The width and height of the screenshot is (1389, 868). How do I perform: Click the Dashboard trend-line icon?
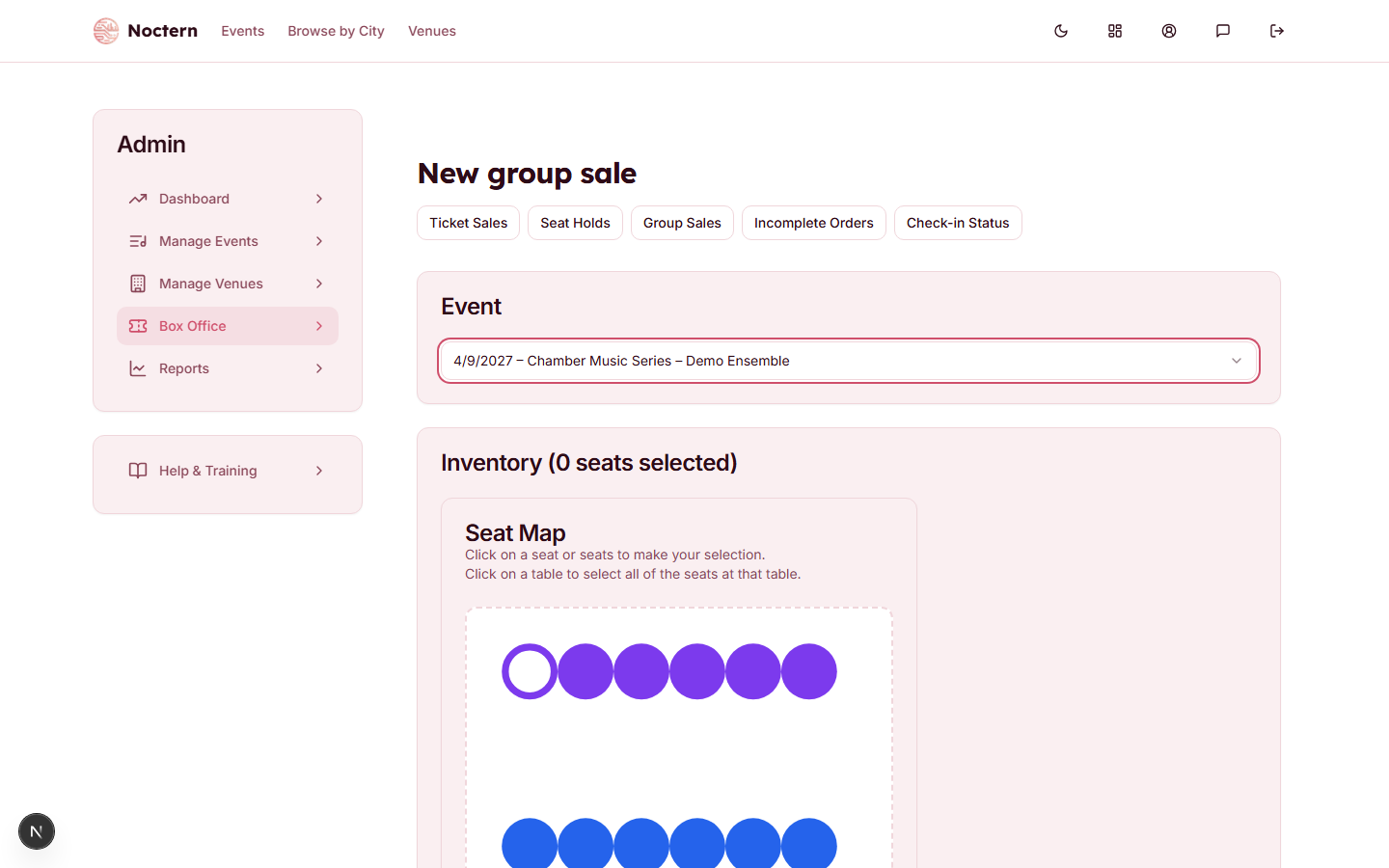click(138, 199)
